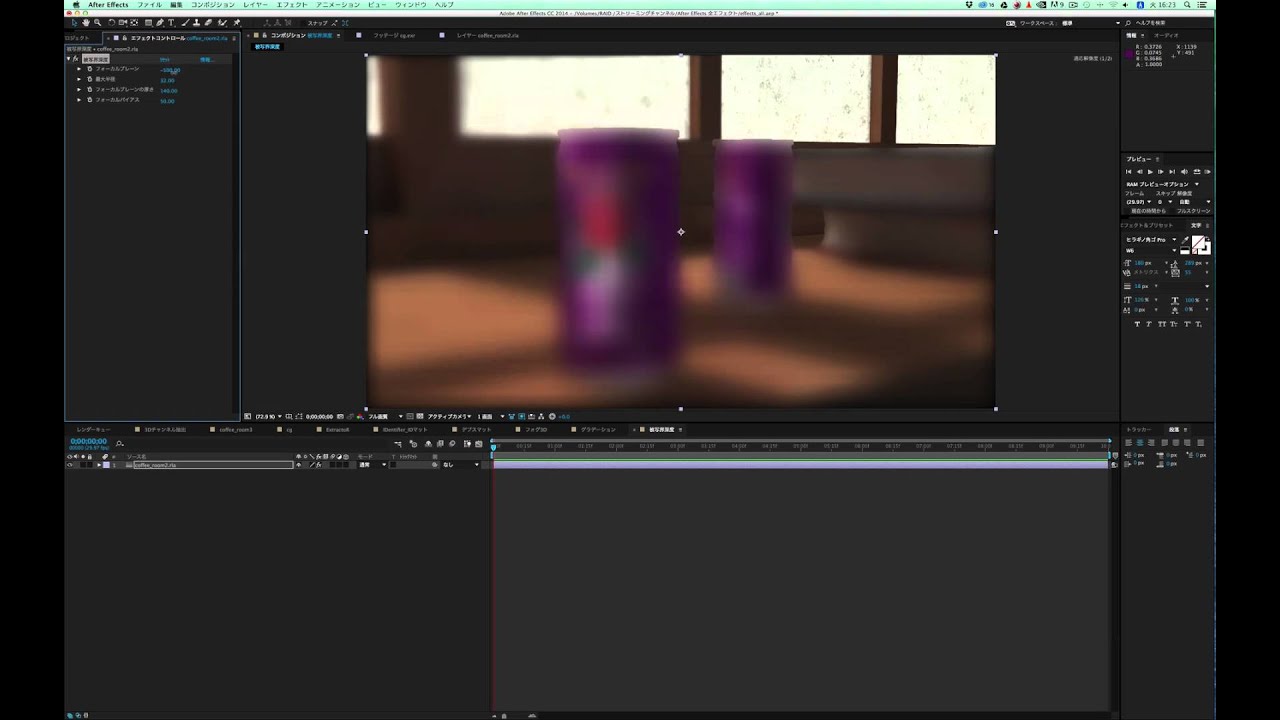
Task: Expand the フォーカルプレーン property
Action: 79,69
